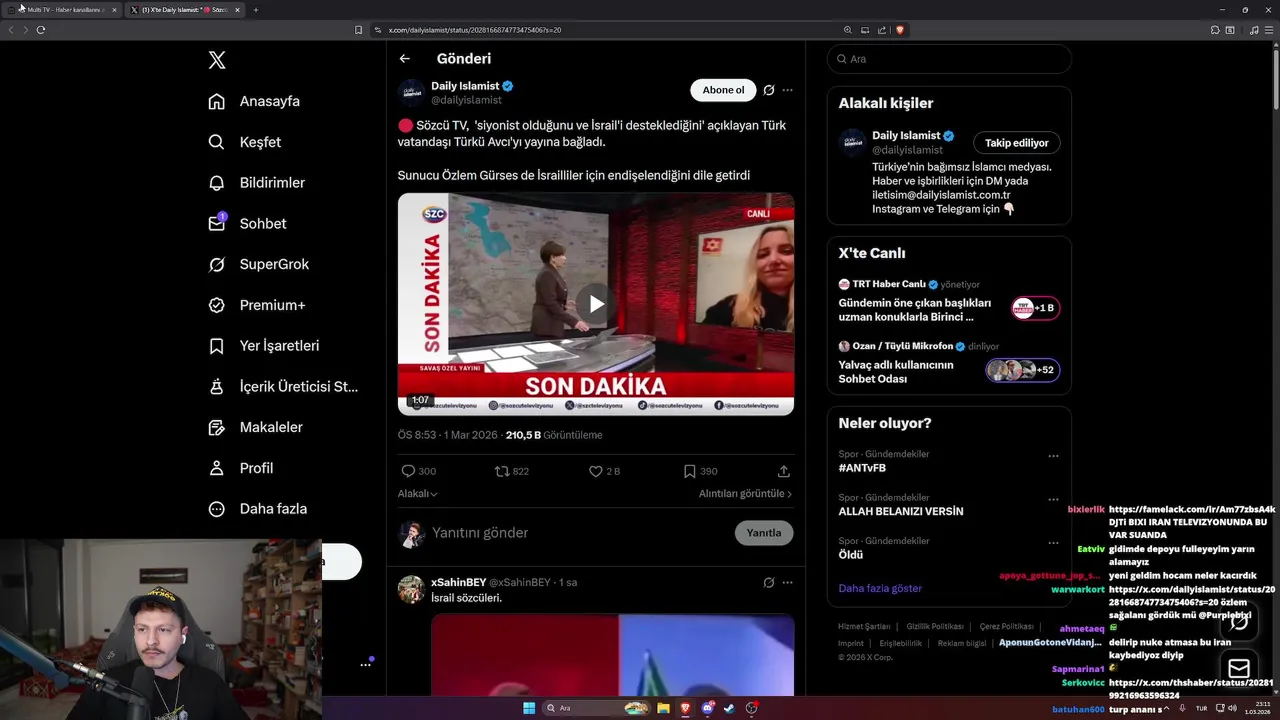Switch to the X'te Daily Islamist tab

[185, 10]
